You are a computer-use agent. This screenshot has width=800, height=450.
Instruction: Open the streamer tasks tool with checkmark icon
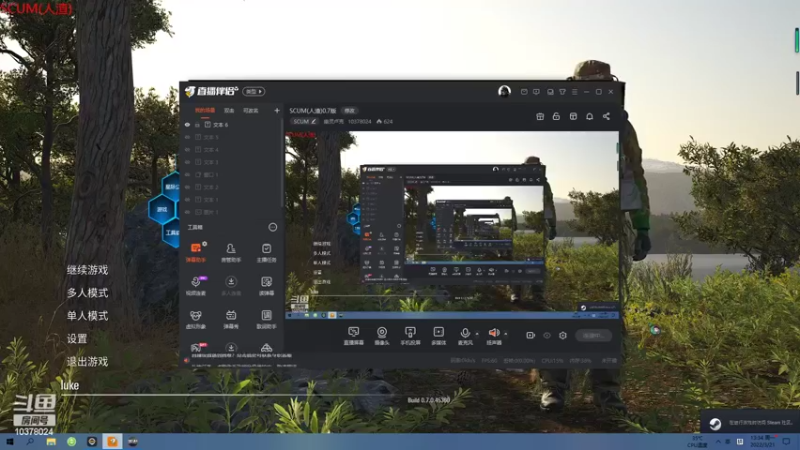coord(266,253)
